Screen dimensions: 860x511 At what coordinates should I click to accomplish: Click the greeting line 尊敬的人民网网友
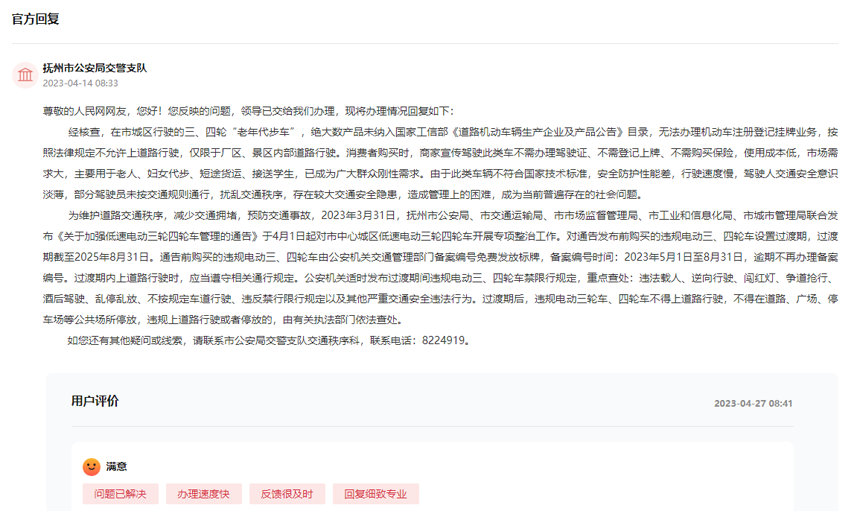click(86, 110)
